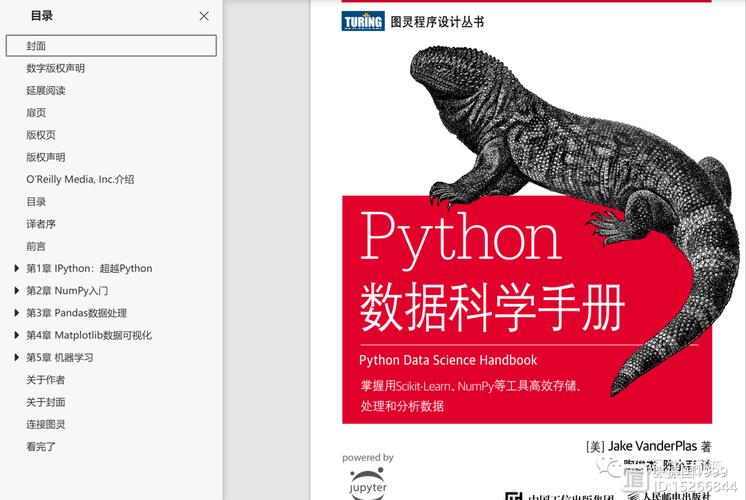Go to the 目录 item in the list
Image resolution: width=746 pixels, height=500 pixels.
tap(36, 202)
